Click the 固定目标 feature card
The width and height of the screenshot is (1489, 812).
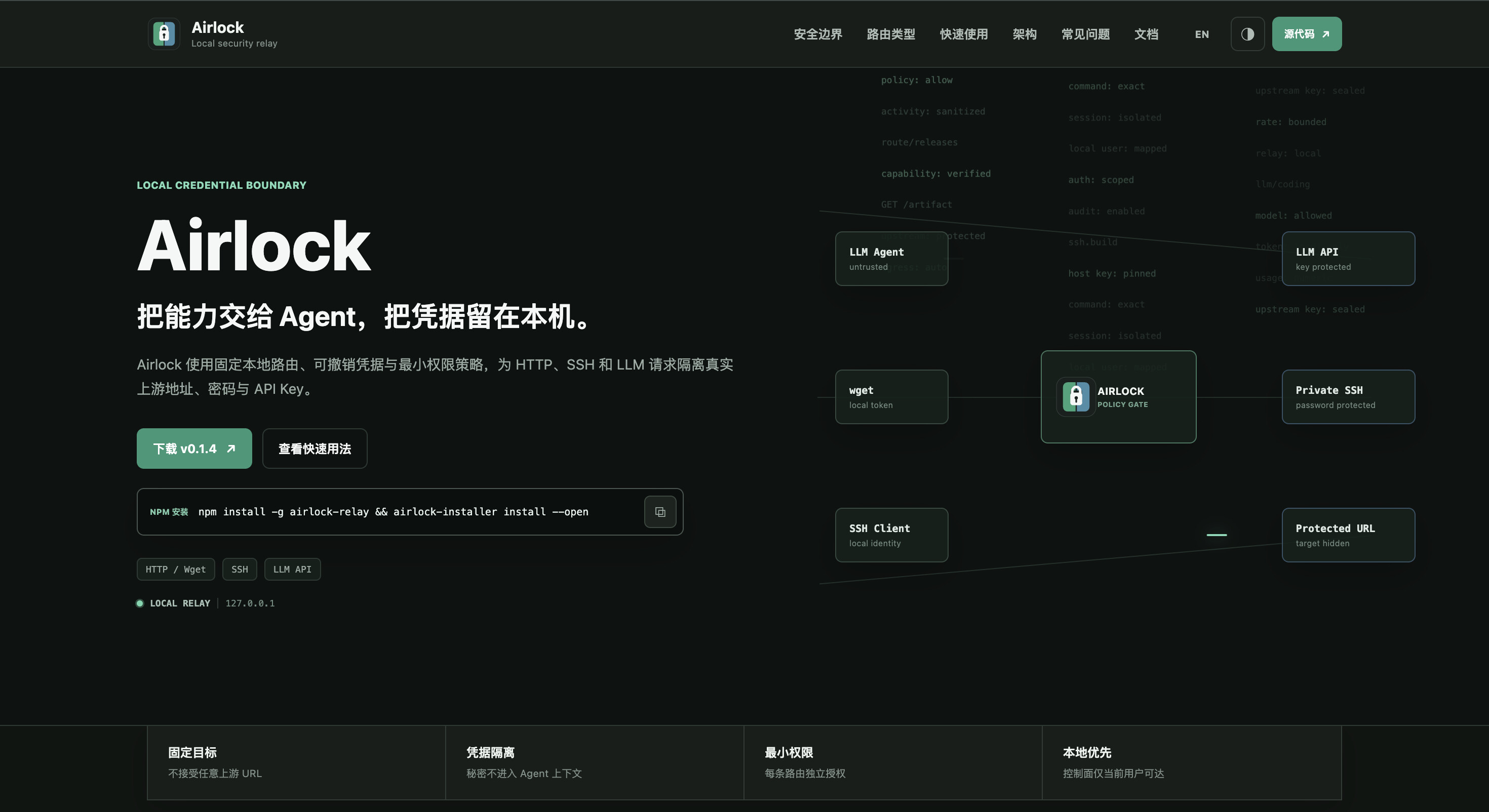[x=296, y=763]
